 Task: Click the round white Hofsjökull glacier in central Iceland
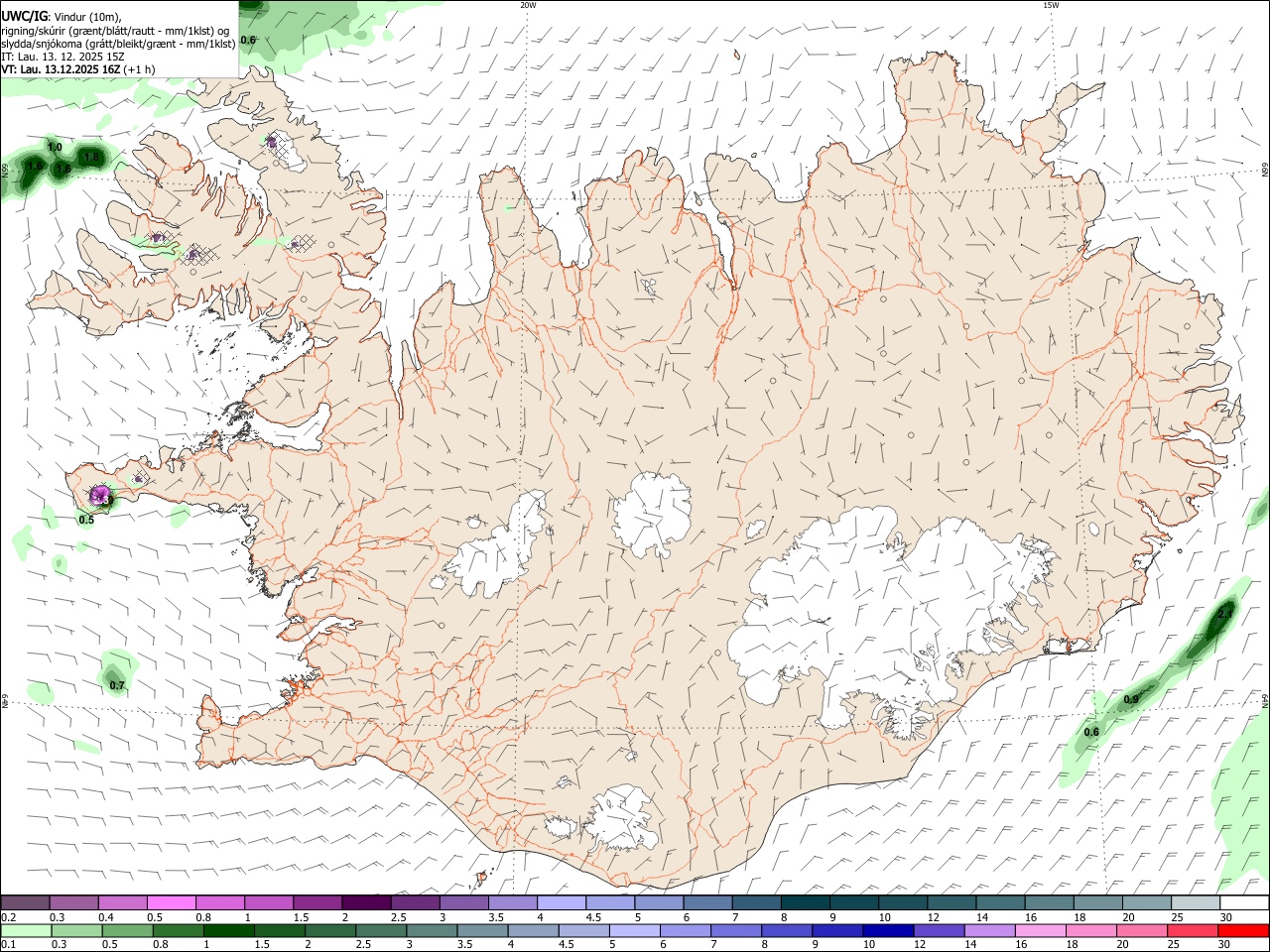(x=652, y=515)
